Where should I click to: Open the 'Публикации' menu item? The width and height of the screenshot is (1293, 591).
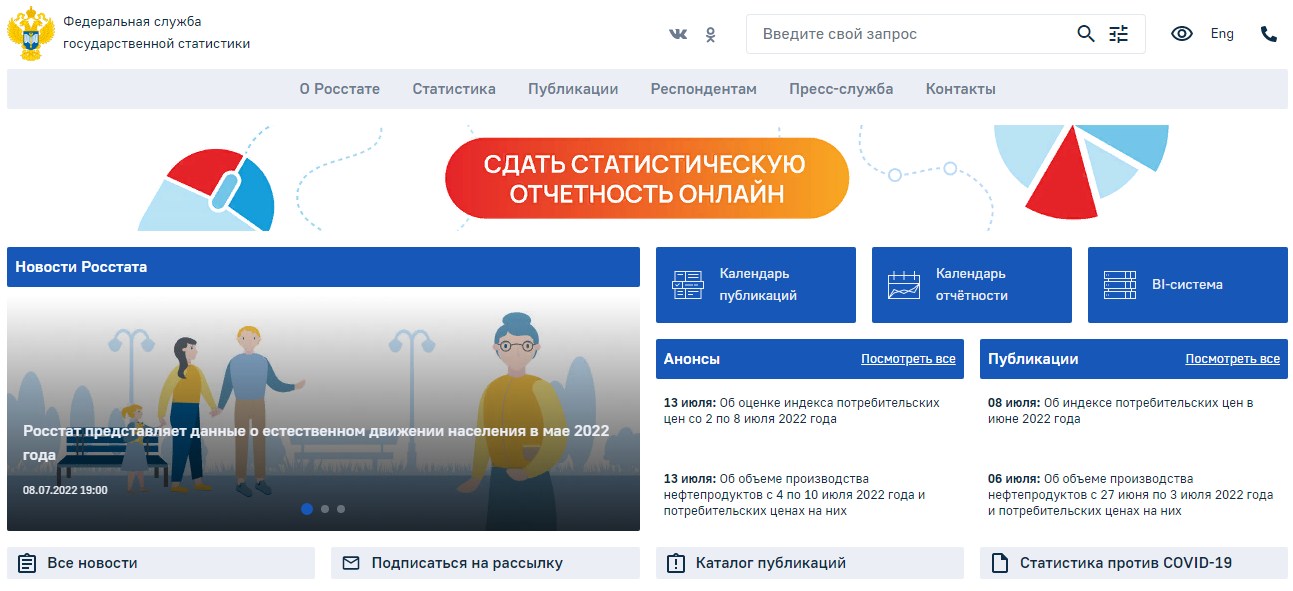pyautogui.click(x=573, y=89)
